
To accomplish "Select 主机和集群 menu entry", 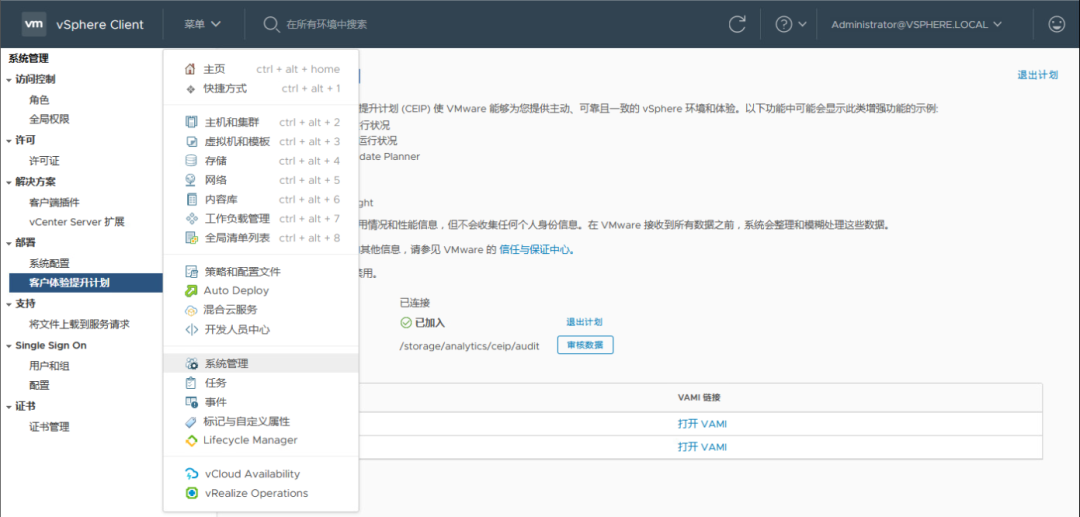I will [260, 123].
